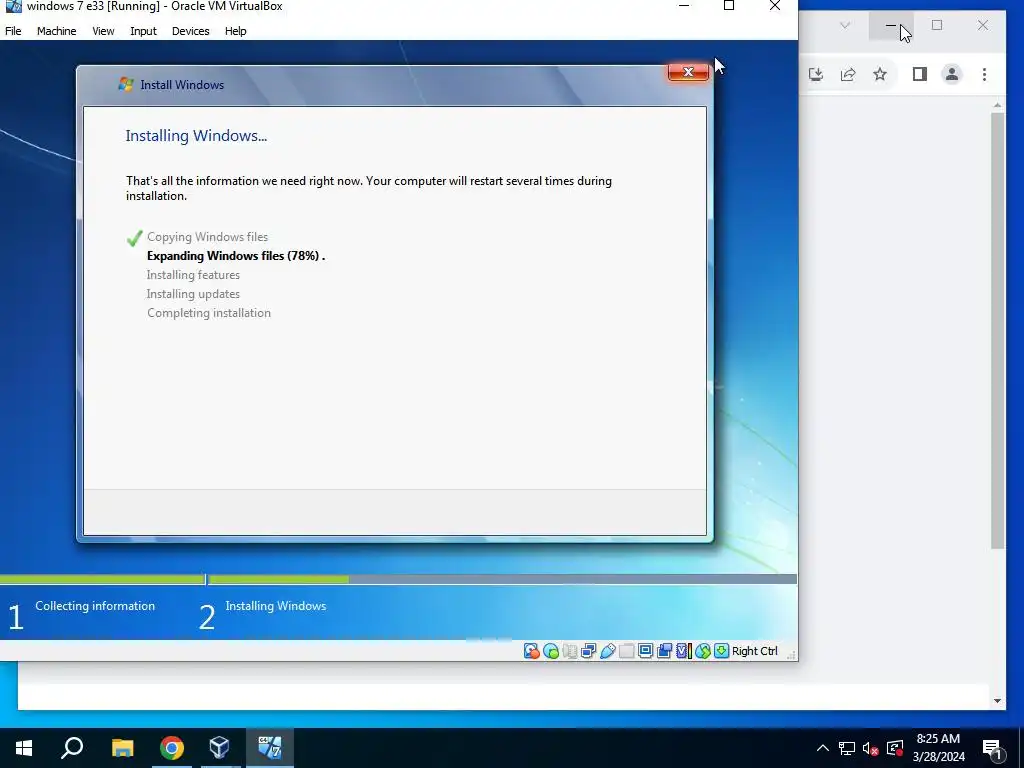The image size is (1024, 768).
Task: Open taskbar Search magnifier
Action: tap(72, 748)
